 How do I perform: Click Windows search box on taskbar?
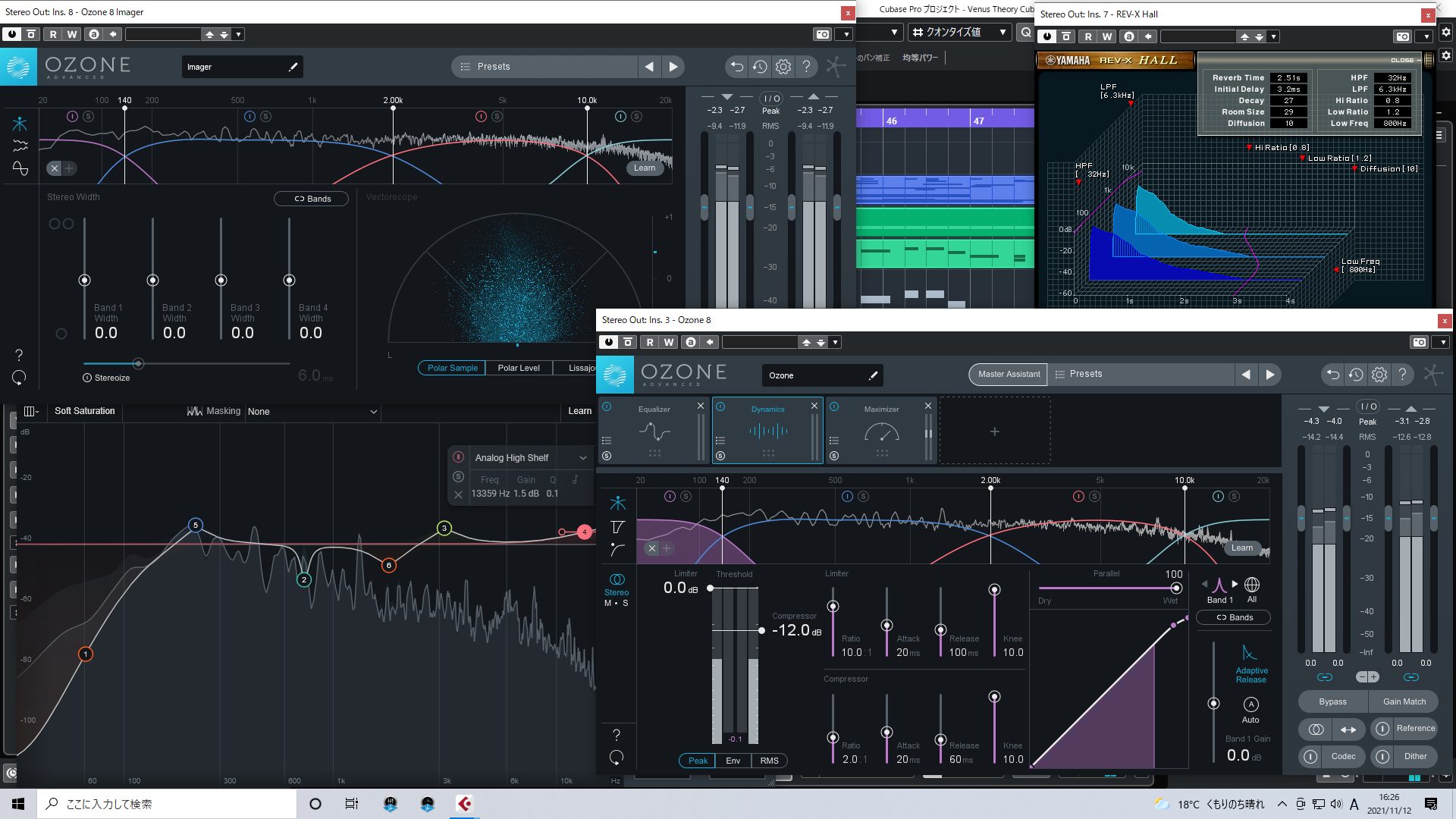coord(167,803)
